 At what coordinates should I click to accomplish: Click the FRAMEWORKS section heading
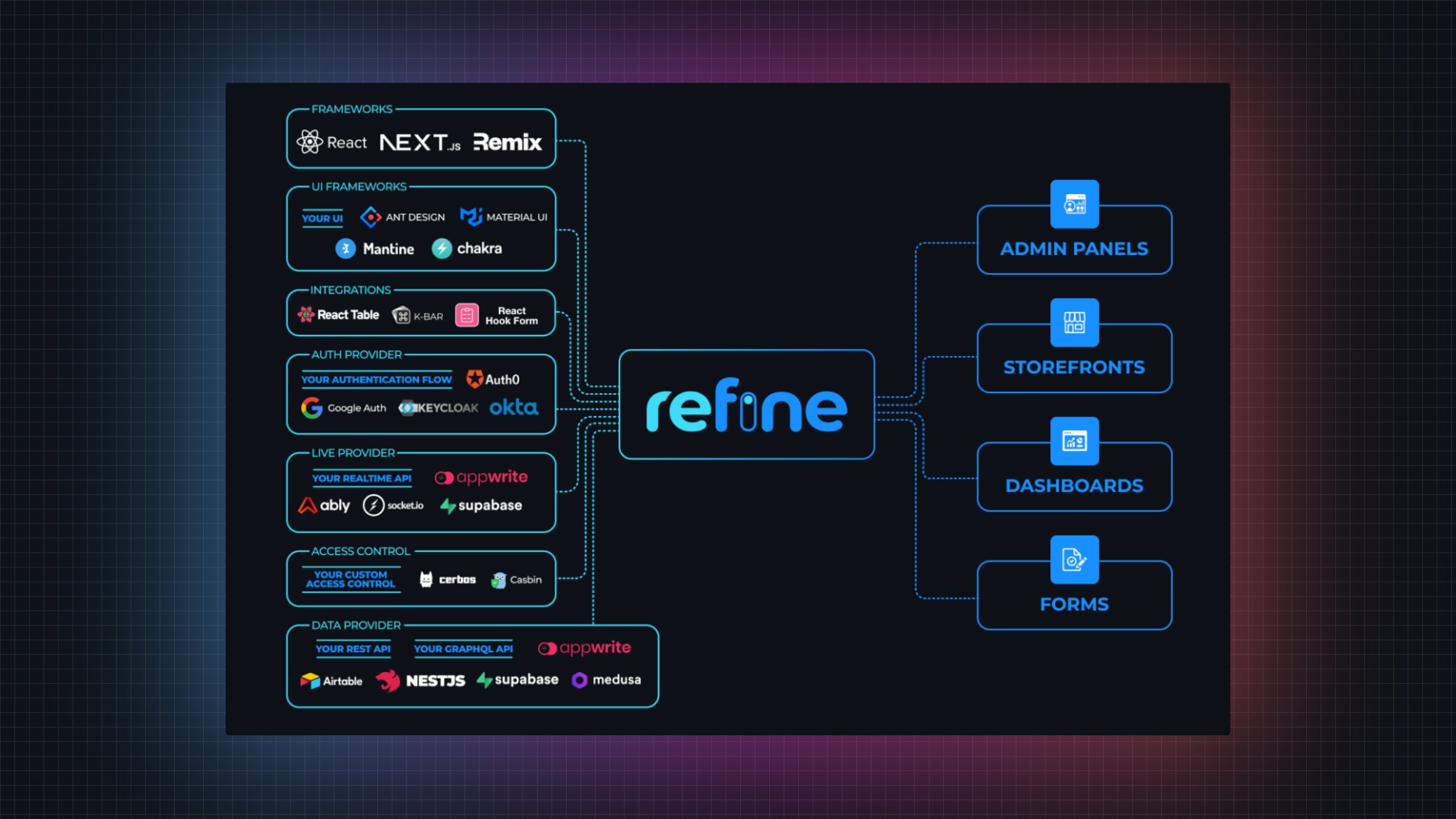352,109
